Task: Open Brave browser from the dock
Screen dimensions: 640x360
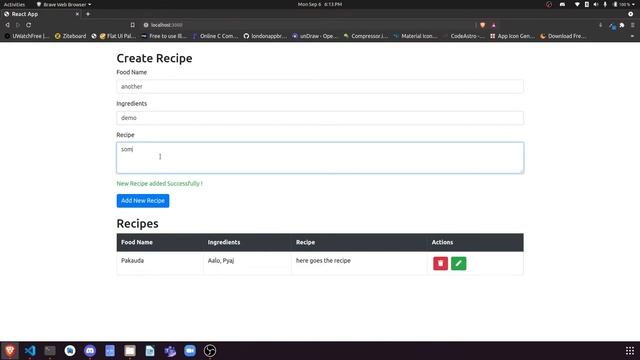Action: click(10, 351)
